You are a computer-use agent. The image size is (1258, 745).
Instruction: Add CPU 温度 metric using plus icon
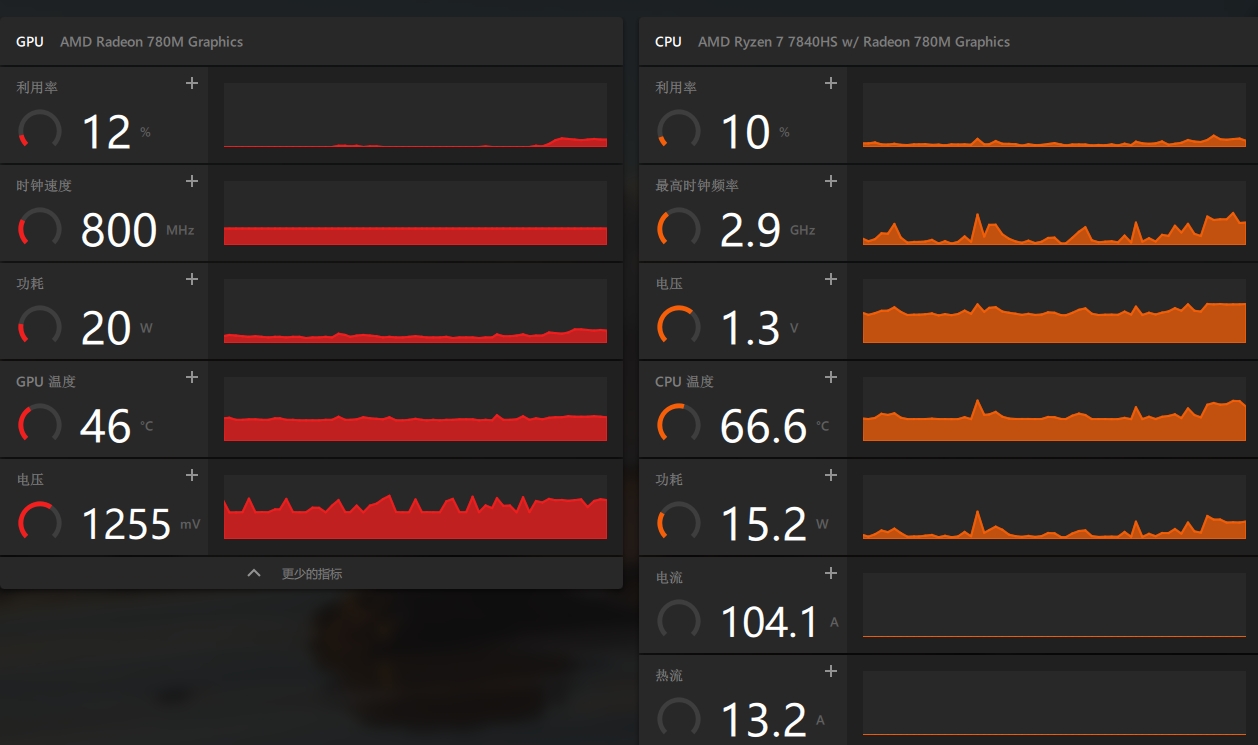830,378
